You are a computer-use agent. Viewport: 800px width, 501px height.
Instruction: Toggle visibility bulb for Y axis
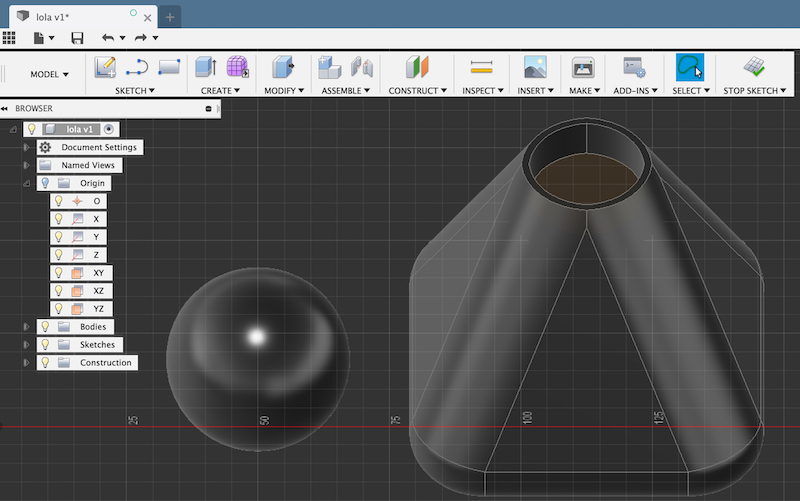pos(59,237)
